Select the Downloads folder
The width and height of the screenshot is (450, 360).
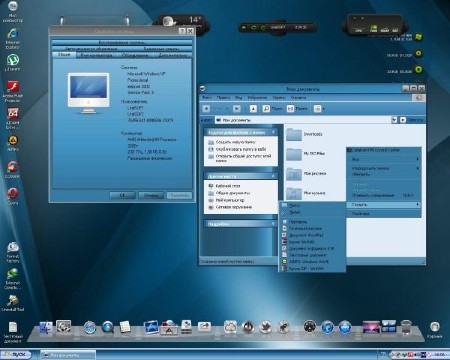305,134
